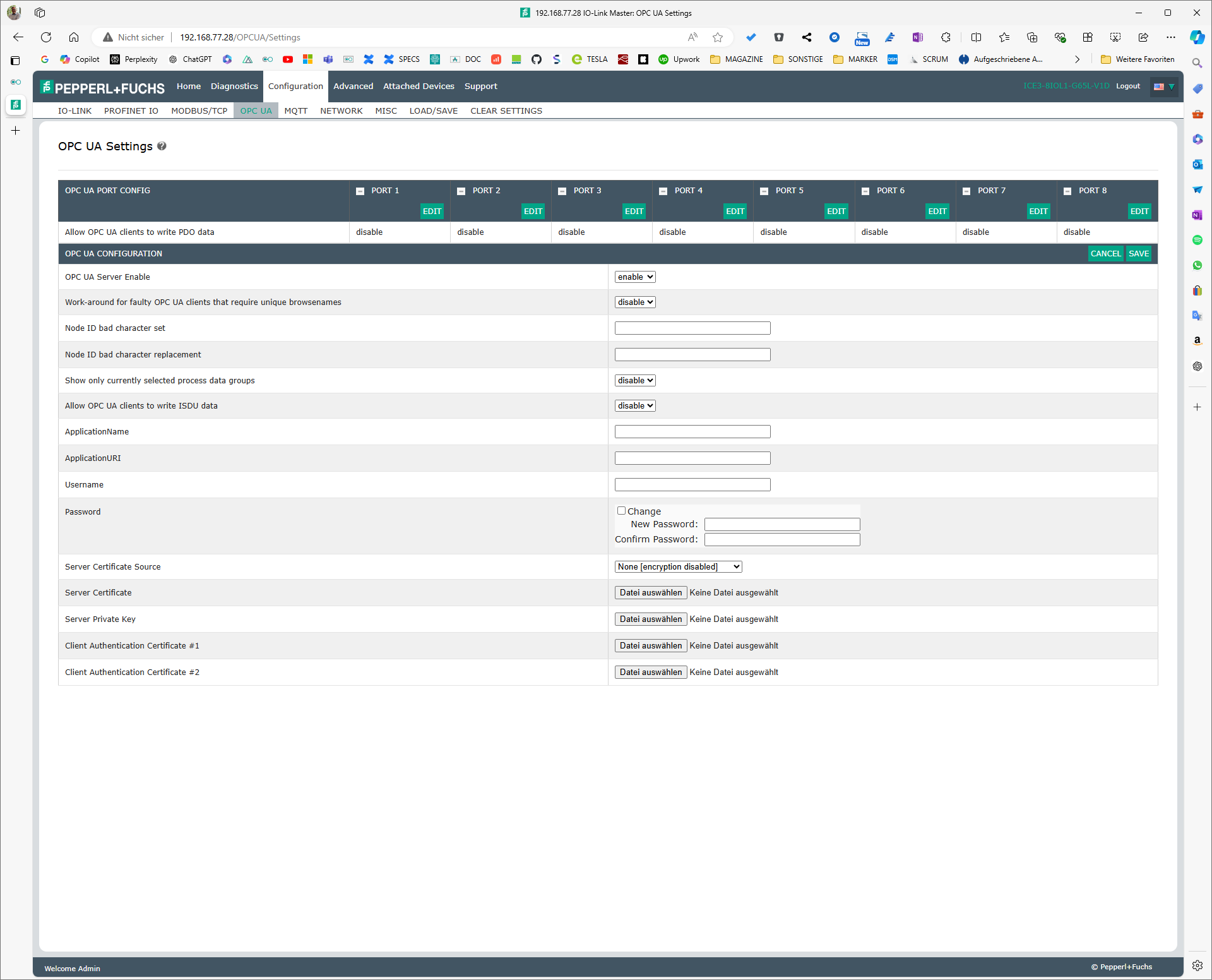This screenshot has width=1212, height=980.
Task: Choose file for Server Private Key
Action: (x=651, y=619)
